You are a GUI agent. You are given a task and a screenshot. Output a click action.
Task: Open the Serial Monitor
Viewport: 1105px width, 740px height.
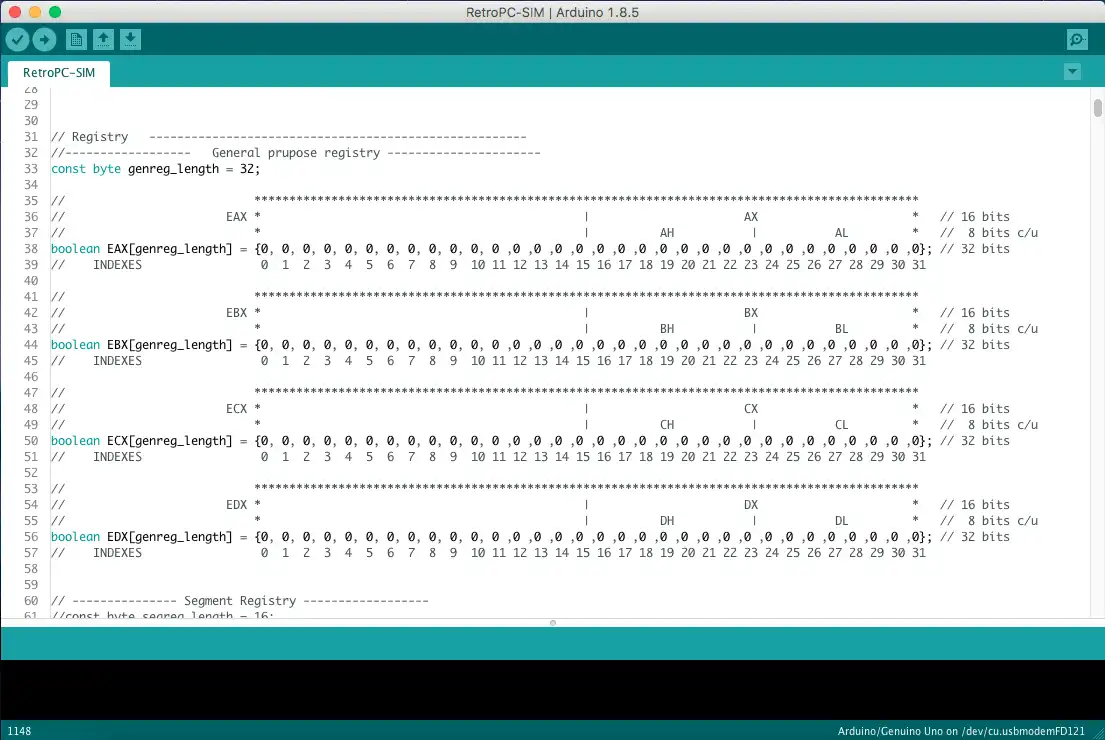(x=1077, y=39)
